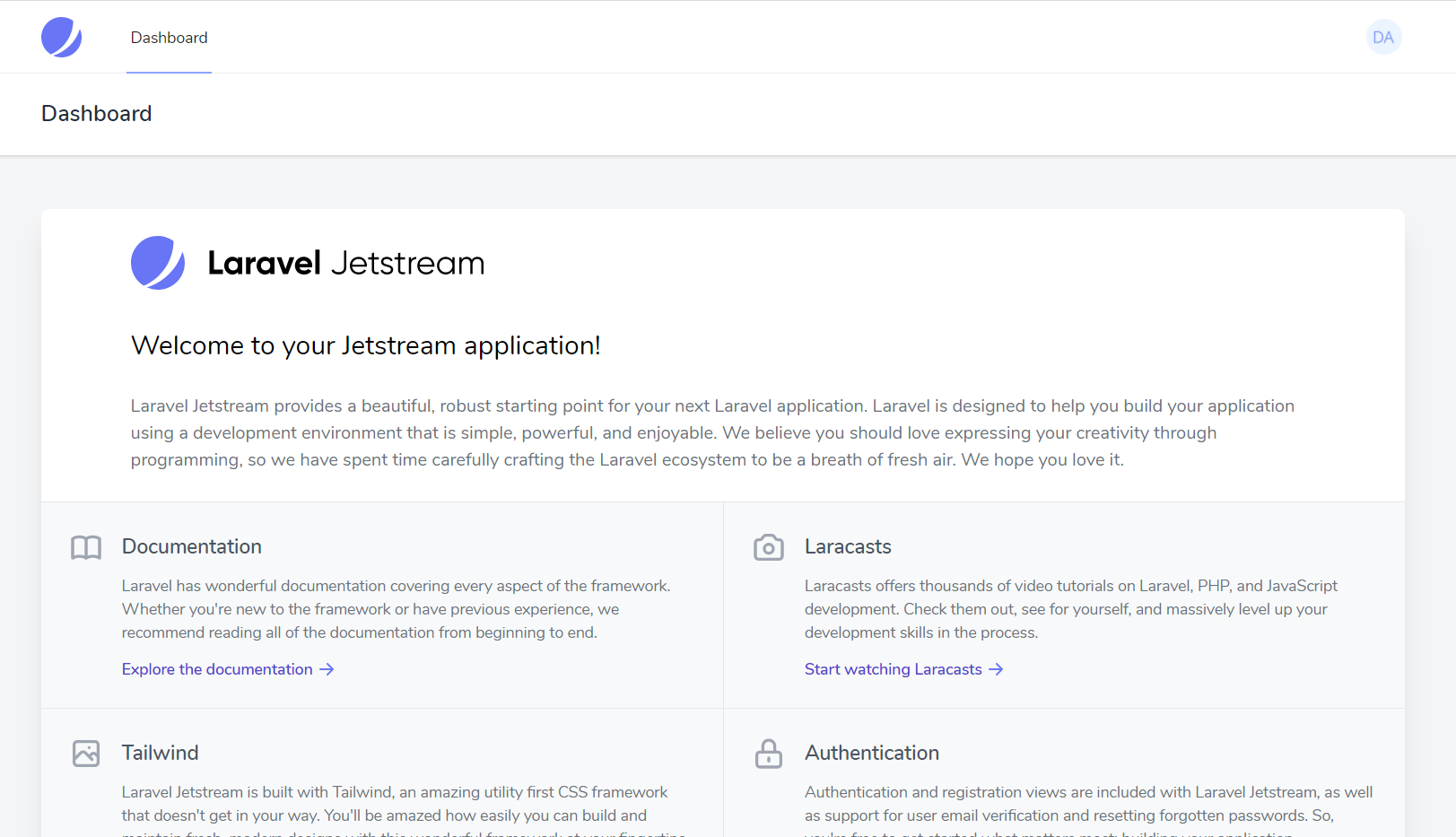
Task: Click the Laravel Jetstream intro paragraph
Action: pyautogui.click(x=712, y=432)
